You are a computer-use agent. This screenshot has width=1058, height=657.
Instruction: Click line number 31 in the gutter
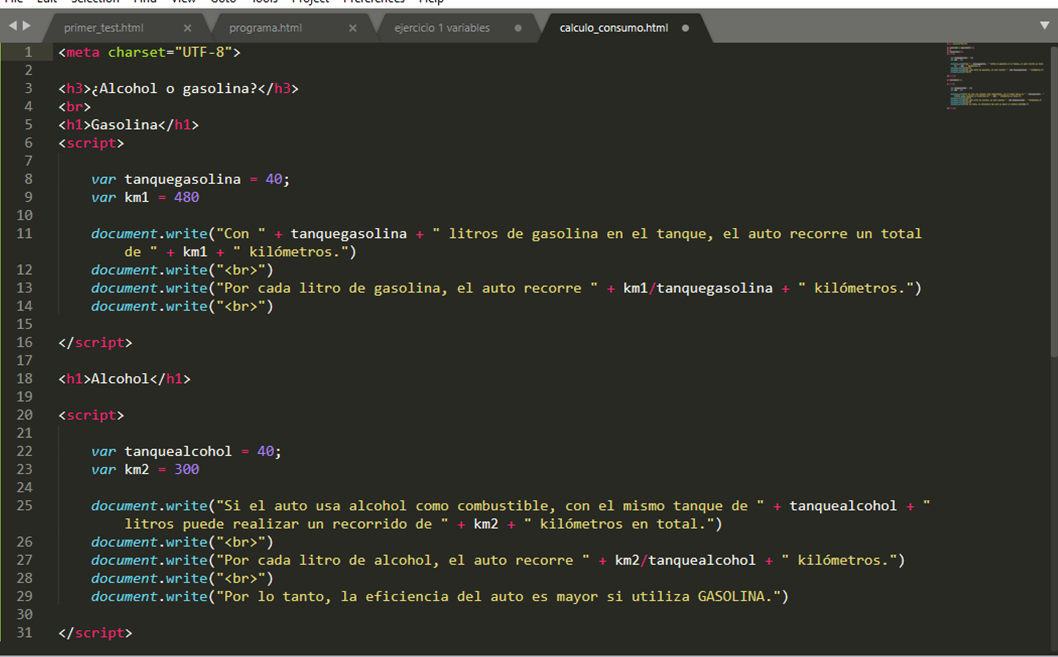pyautogui.click(x=24, y=633)
